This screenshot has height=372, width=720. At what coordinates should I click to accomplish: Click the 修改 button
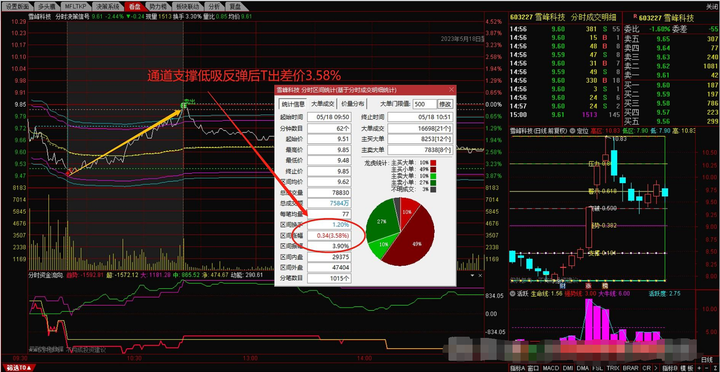[x=445, y=104]
